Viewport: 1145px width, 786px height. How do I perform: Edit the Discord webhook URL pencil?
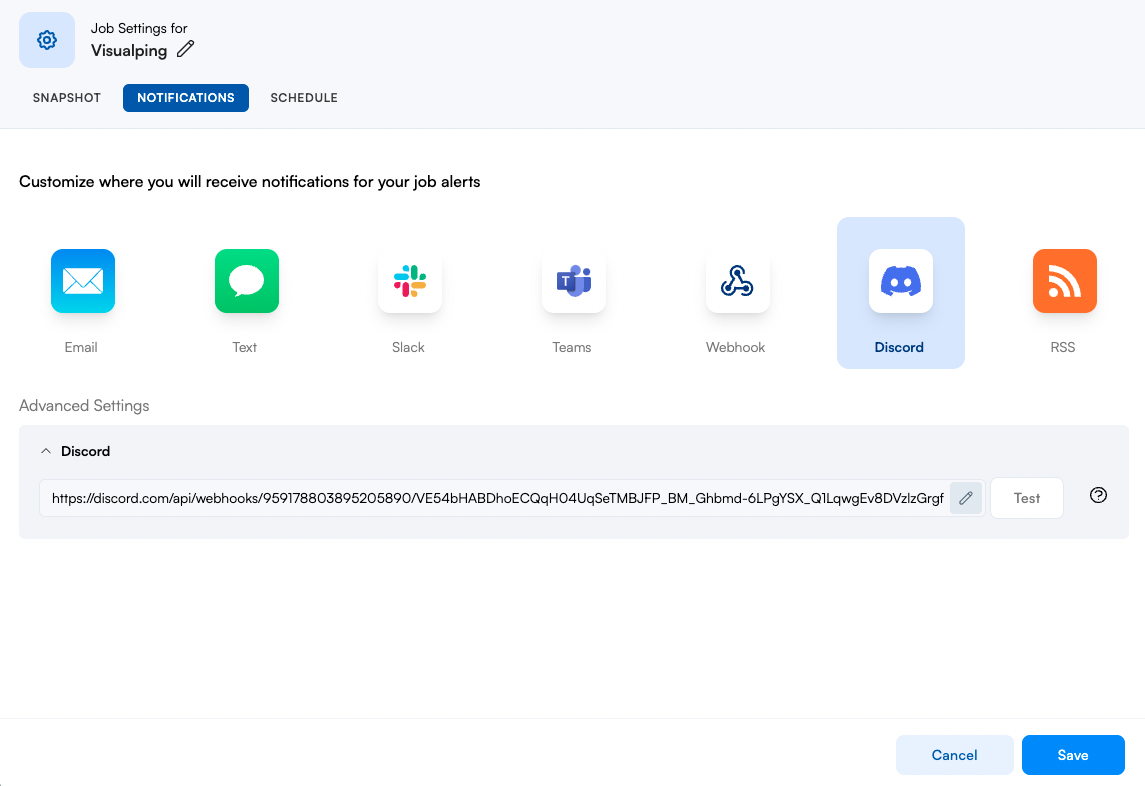click(x=965, y=498)
